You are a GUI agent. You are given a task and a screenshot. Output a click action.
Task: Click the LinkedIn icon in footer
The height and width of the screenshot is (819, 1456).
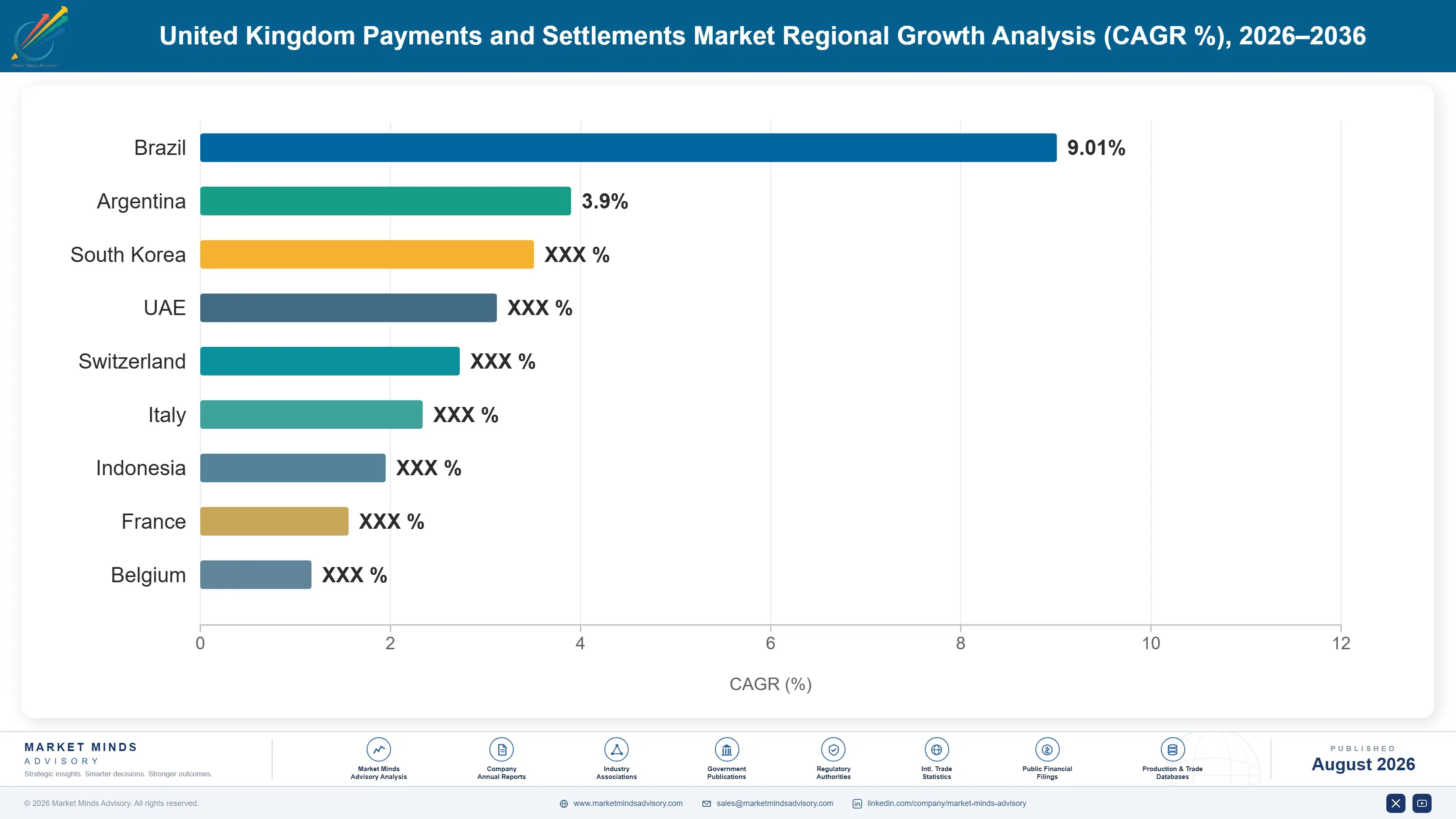[857, 804]
